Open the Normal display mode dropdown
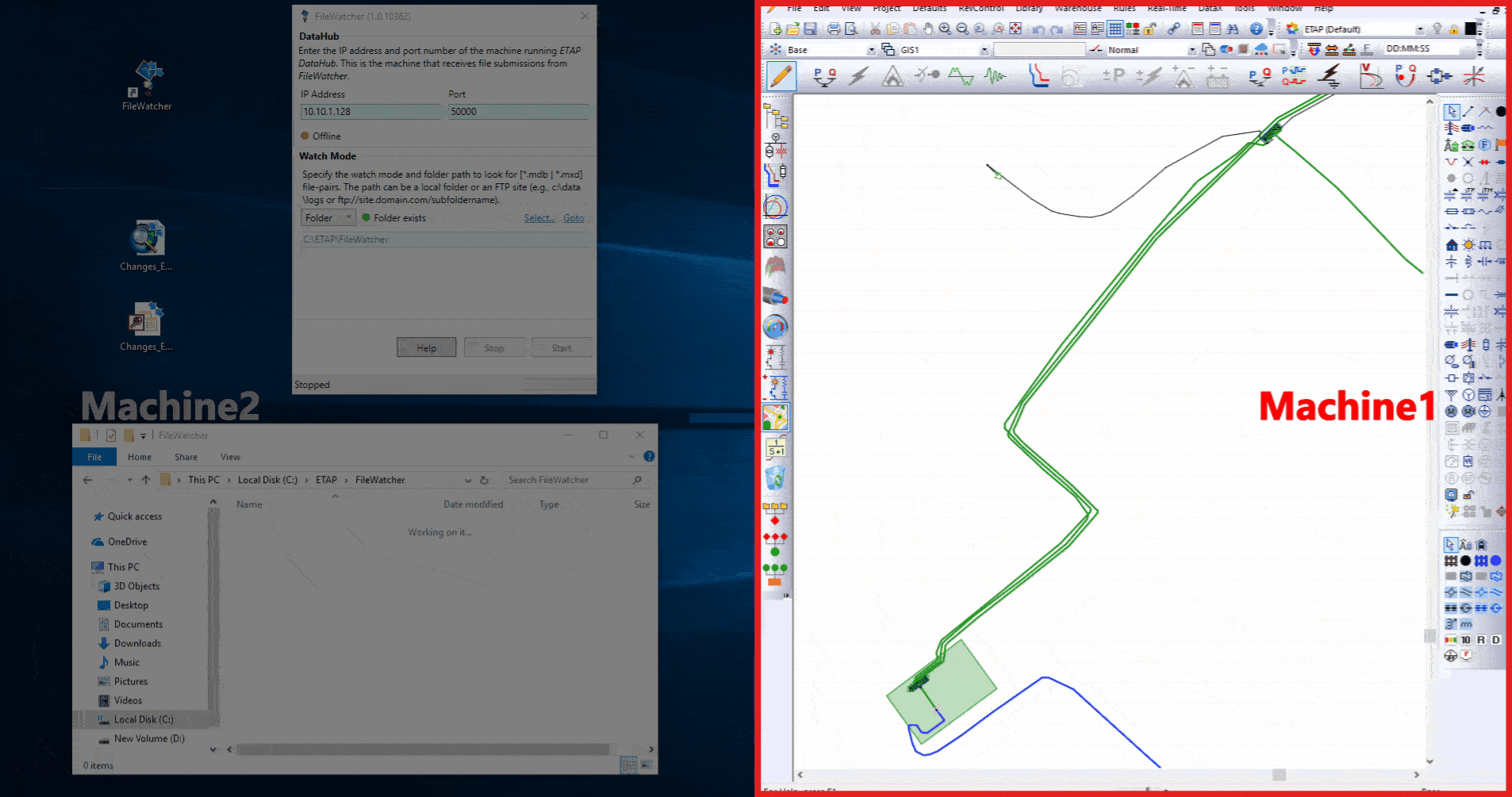Viewport: 1512px width, 797px height. [x=1192, y=48]
